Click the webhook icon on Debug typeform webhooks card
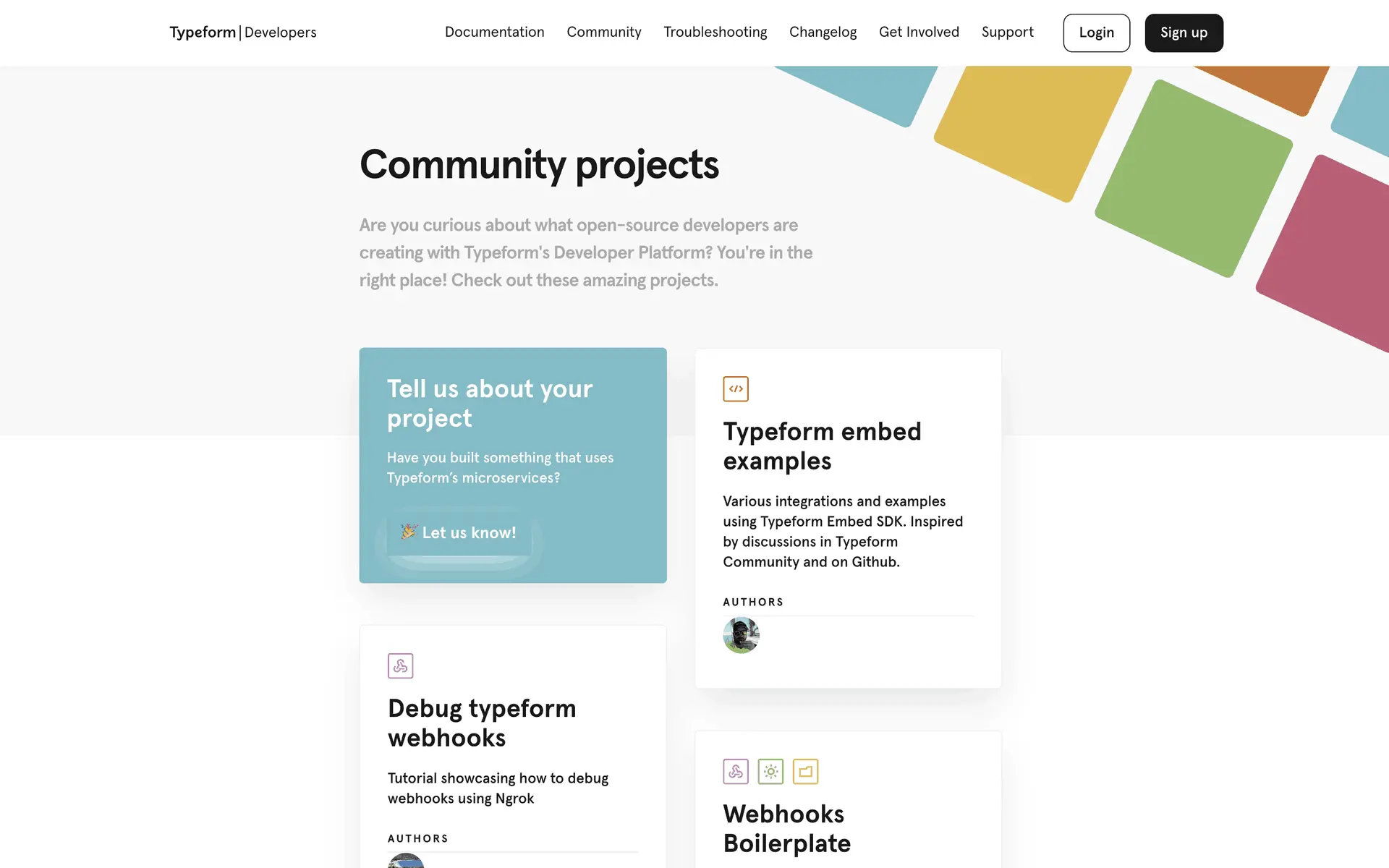This screenshot has width=1389, height=868. point(400,666)
